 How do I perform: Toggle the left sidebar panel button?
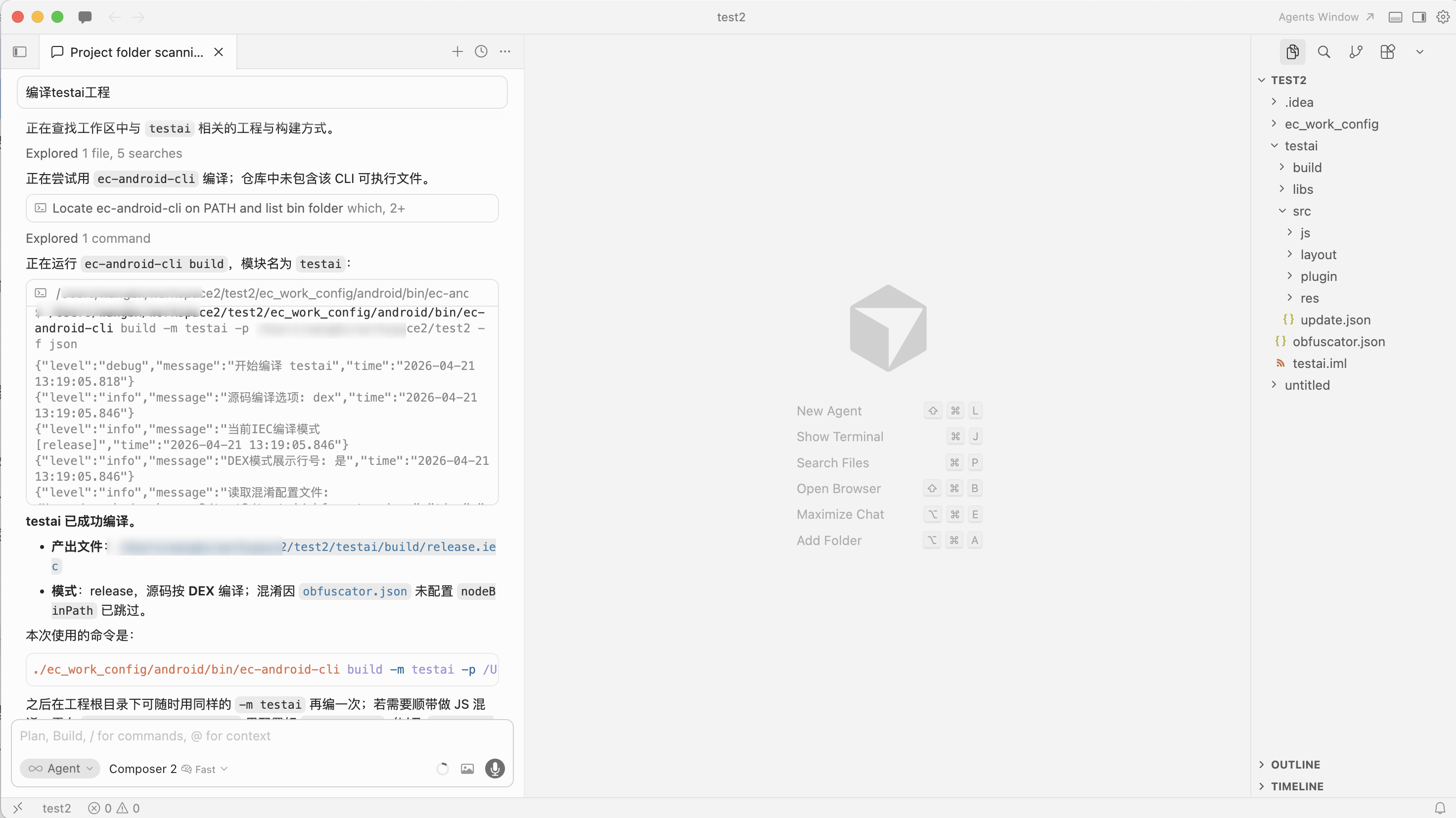(20, 52)
